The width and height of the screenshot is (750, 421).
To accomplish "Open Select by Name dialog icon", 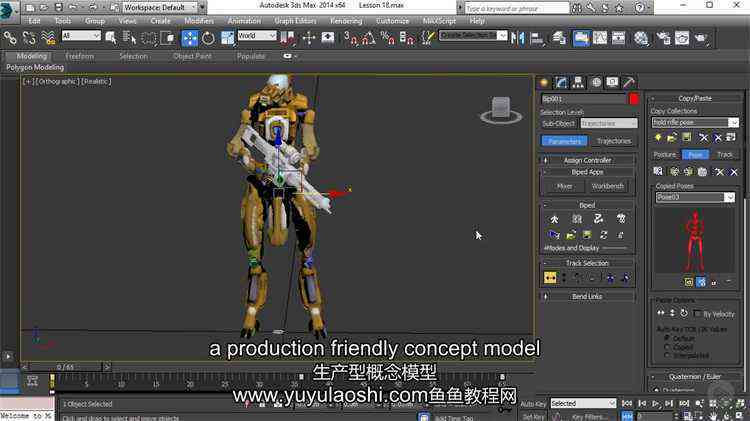I will point(130,37).
